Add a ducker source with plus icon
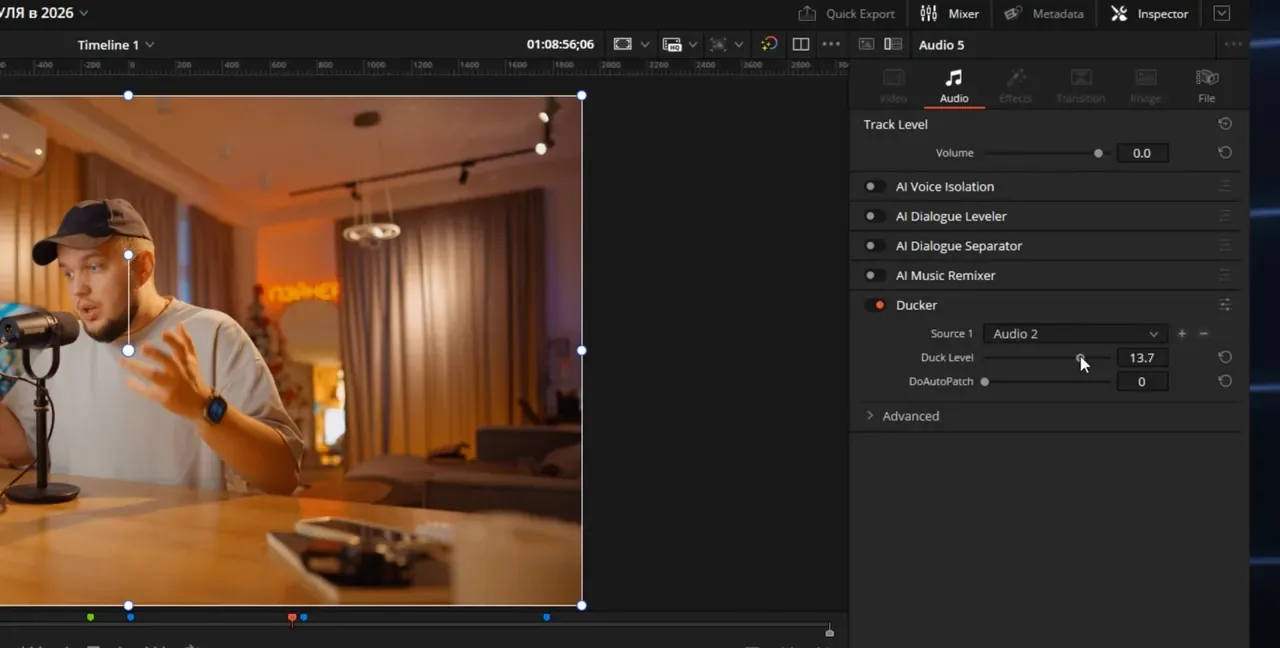 point(1182,334)
